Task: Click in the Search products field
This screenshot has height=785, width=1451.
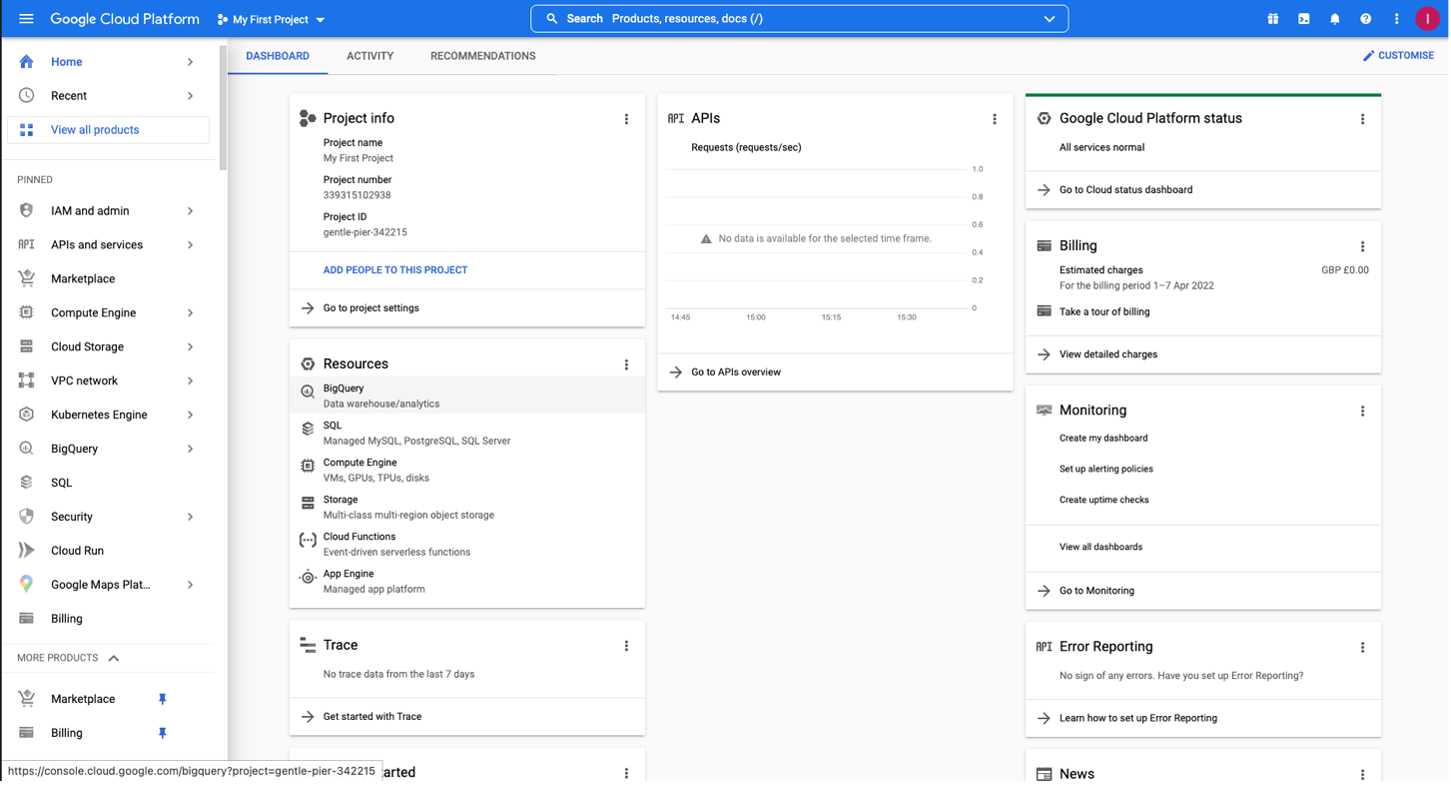Action: [799, 19]
